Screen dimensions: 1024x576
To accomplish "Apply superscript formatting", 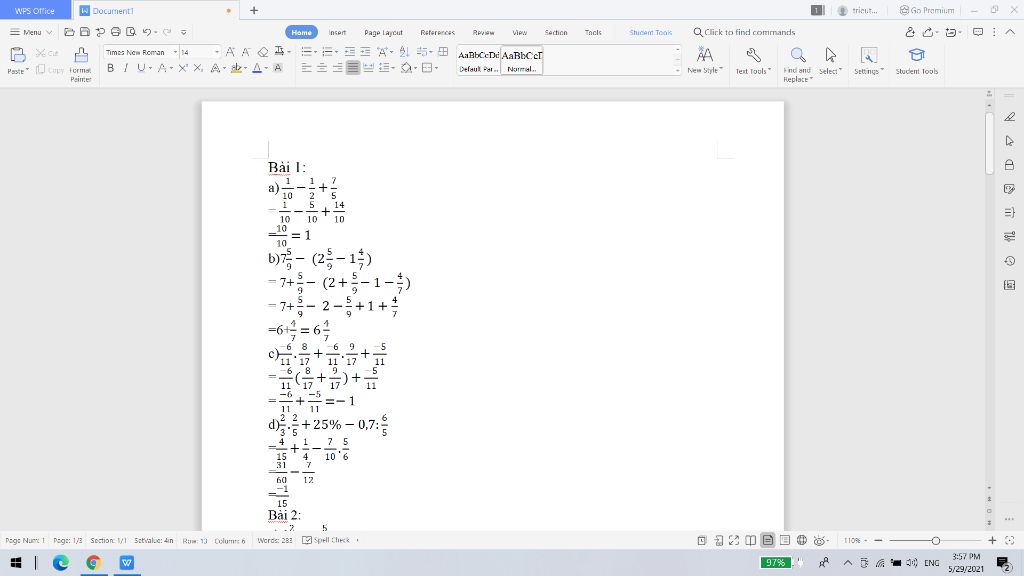I will click(x=184, y=68).
